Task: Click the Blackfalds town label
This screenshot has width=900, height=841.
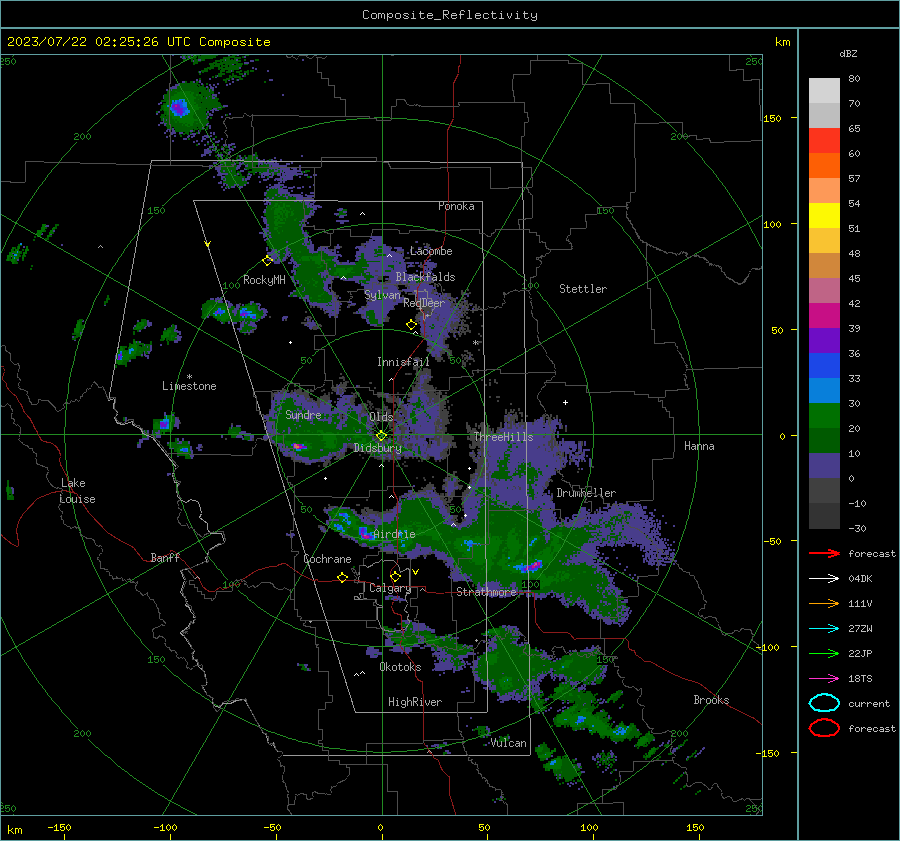Action: (425, 277)
